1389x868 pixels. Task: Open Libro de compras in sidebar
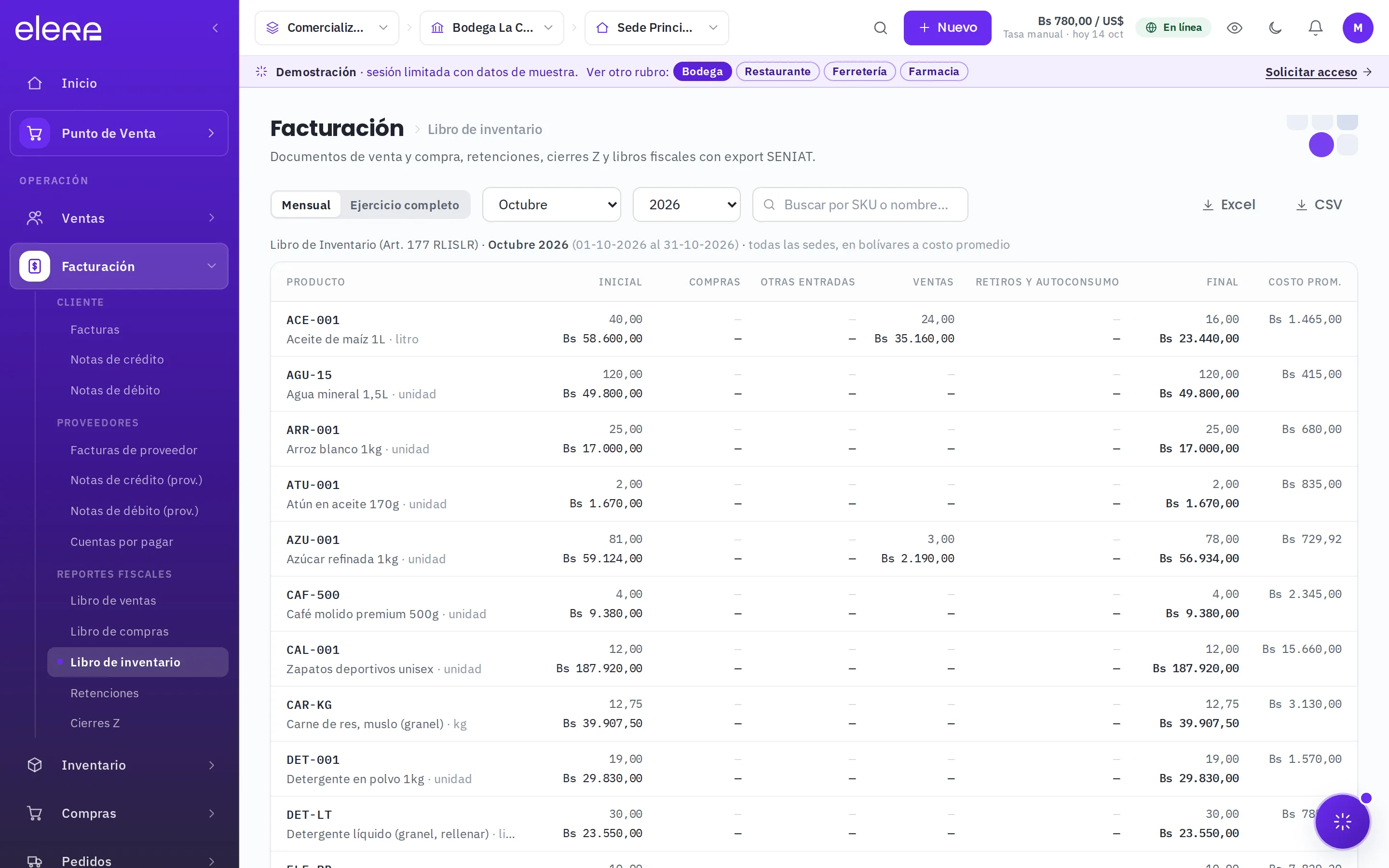click(x=120, y=632)
